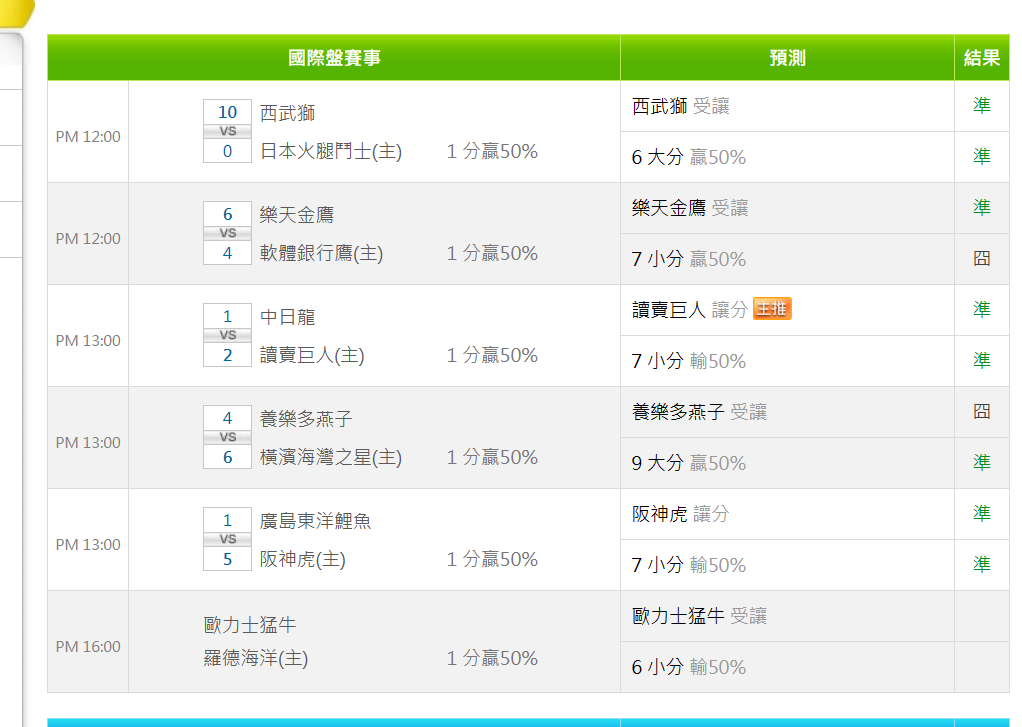This screenshot has height=727, width=1022.
Task: Click the score 6 for 橫濱海灣之星
Action: (x=227, y=456)
